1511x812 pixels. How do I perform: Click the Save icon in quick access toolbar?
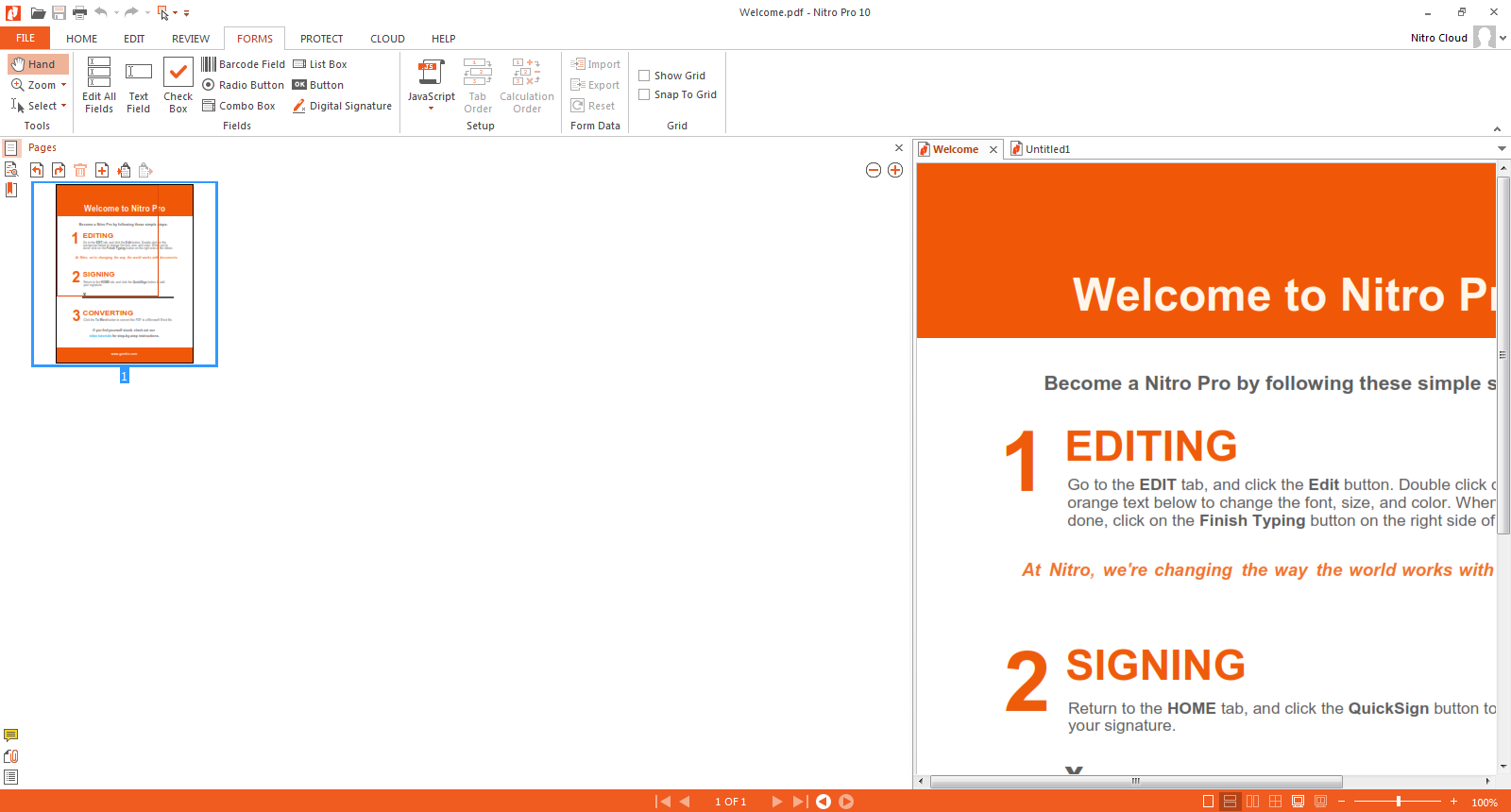[59, 13]
